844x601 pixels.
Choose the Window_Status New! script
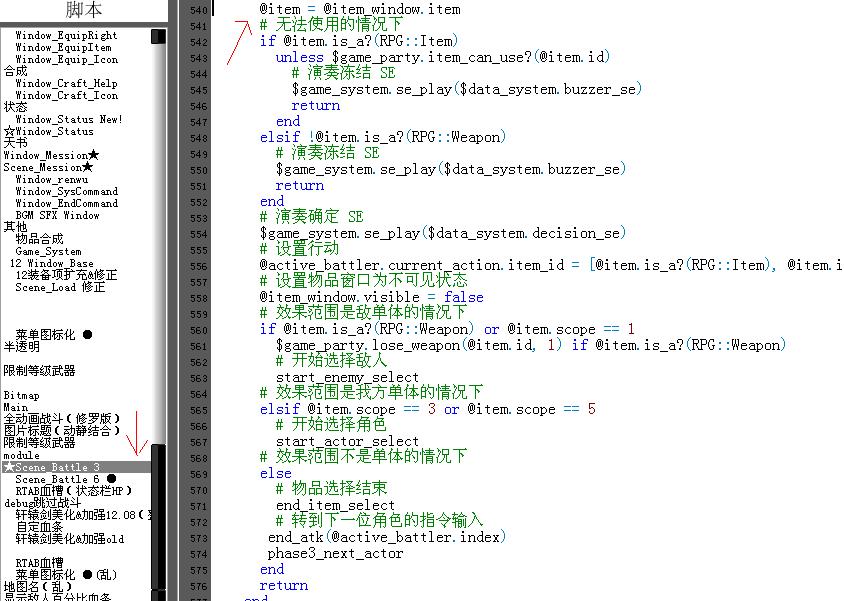tap(69, 119)
